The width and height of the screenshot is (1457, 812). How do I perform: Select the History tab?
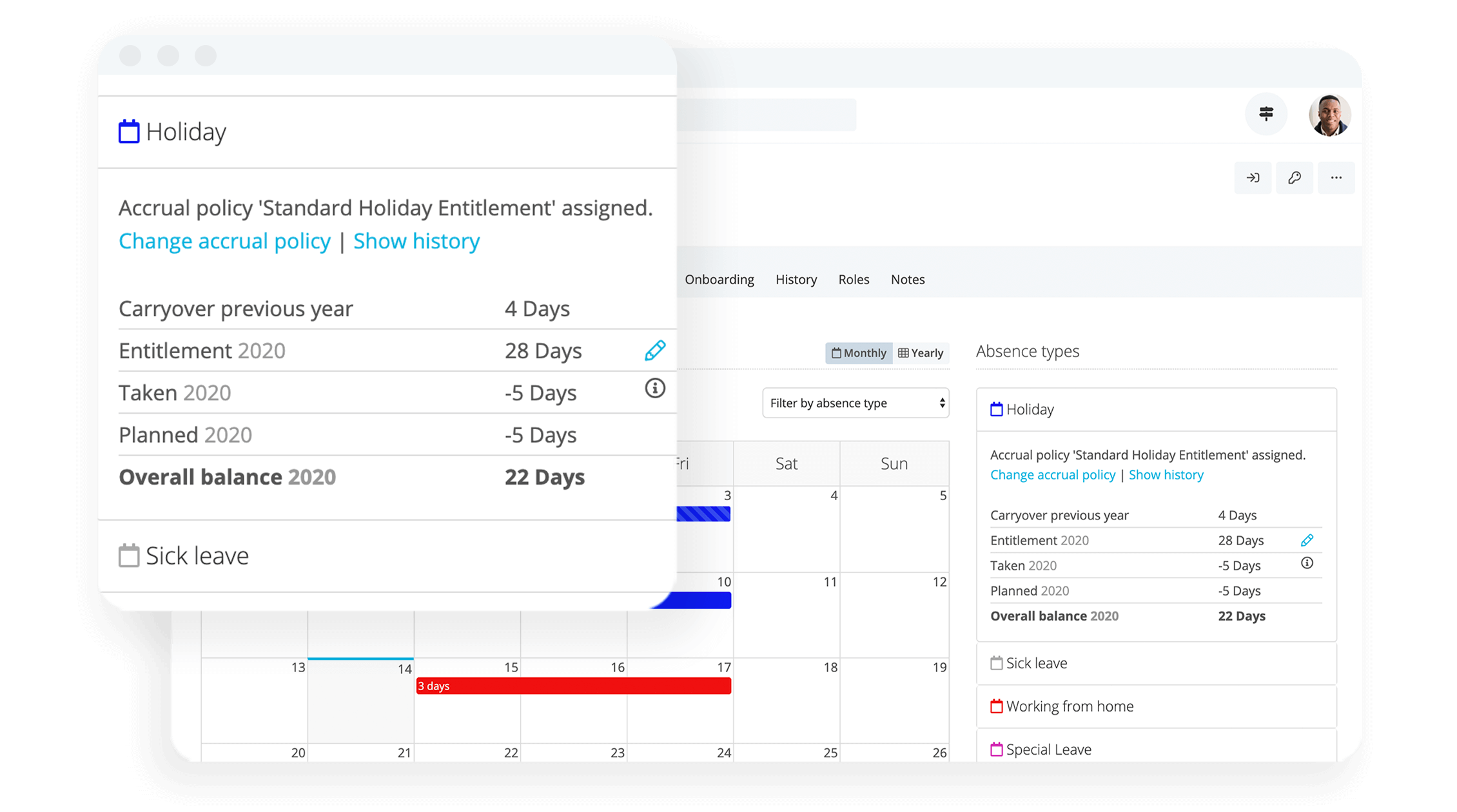796,280
